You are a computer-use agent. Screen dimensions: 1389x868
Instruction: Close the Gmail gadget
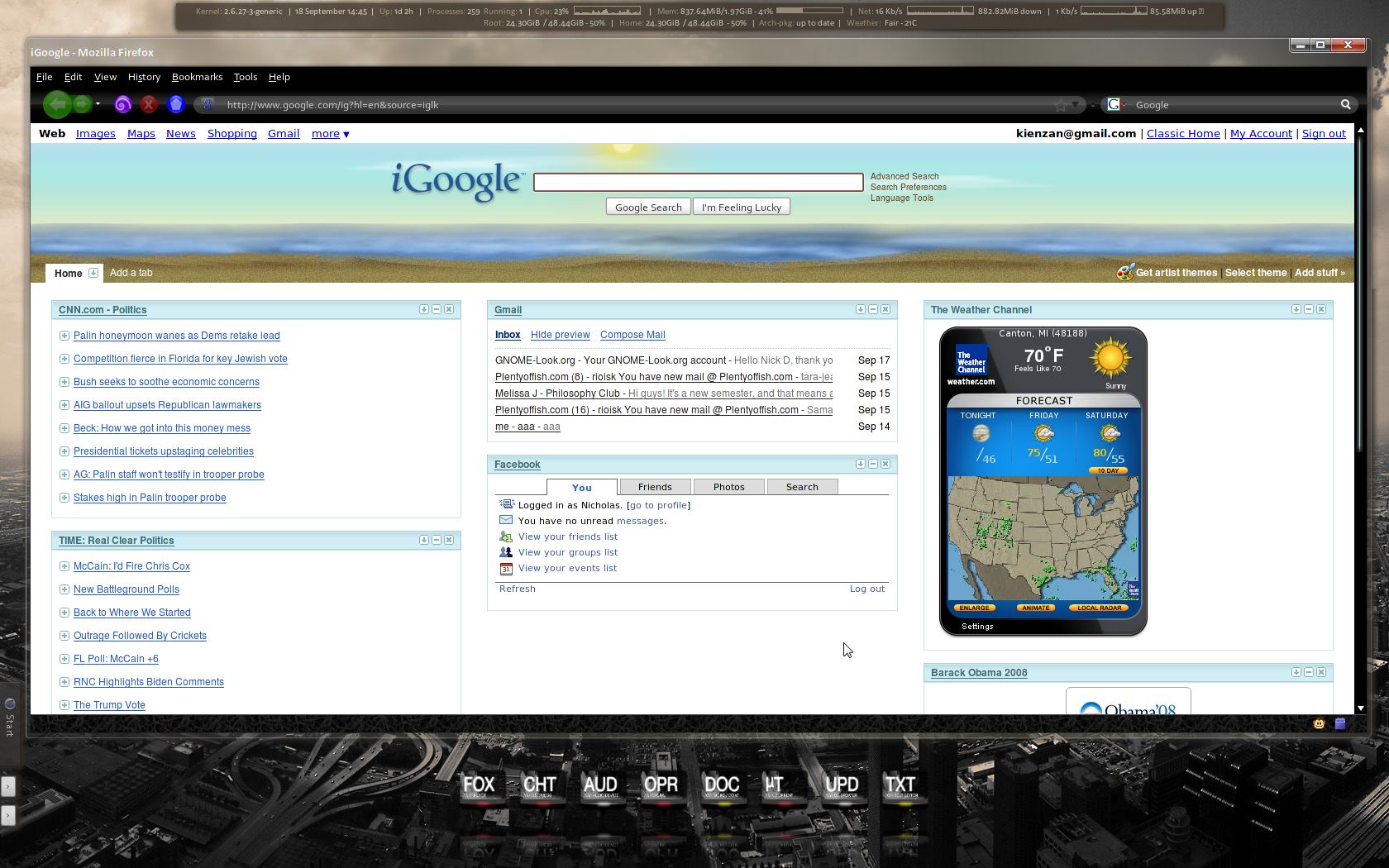coord(885,309)
